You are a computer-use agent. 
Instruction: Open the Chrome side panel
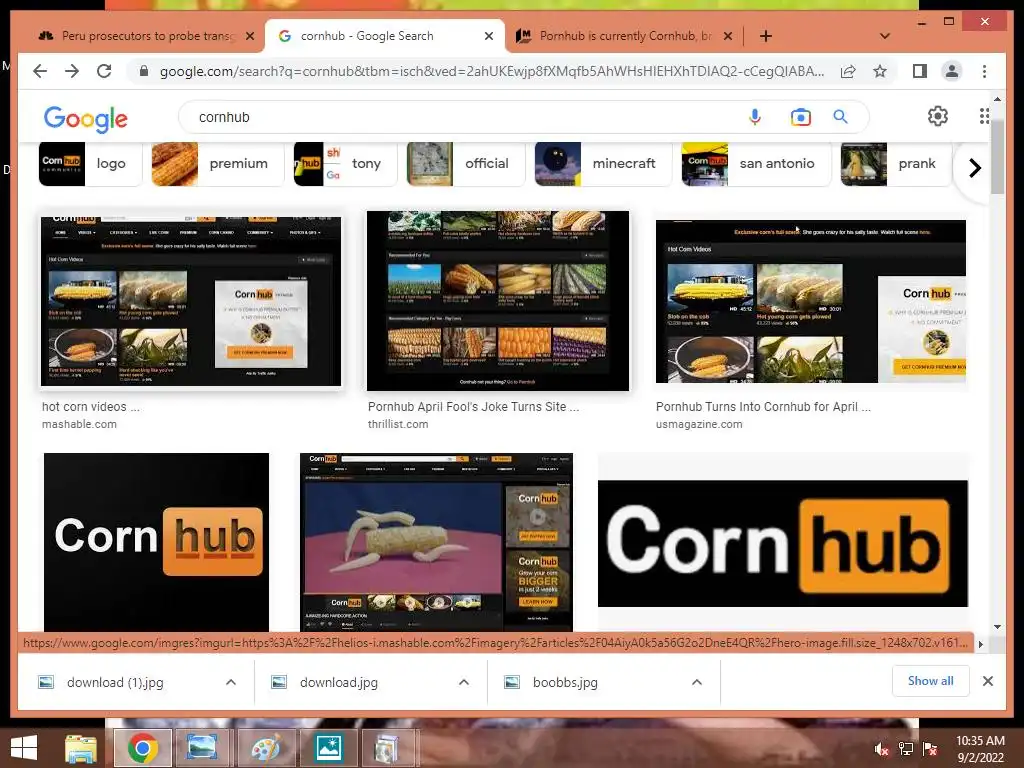pos(920,71)
